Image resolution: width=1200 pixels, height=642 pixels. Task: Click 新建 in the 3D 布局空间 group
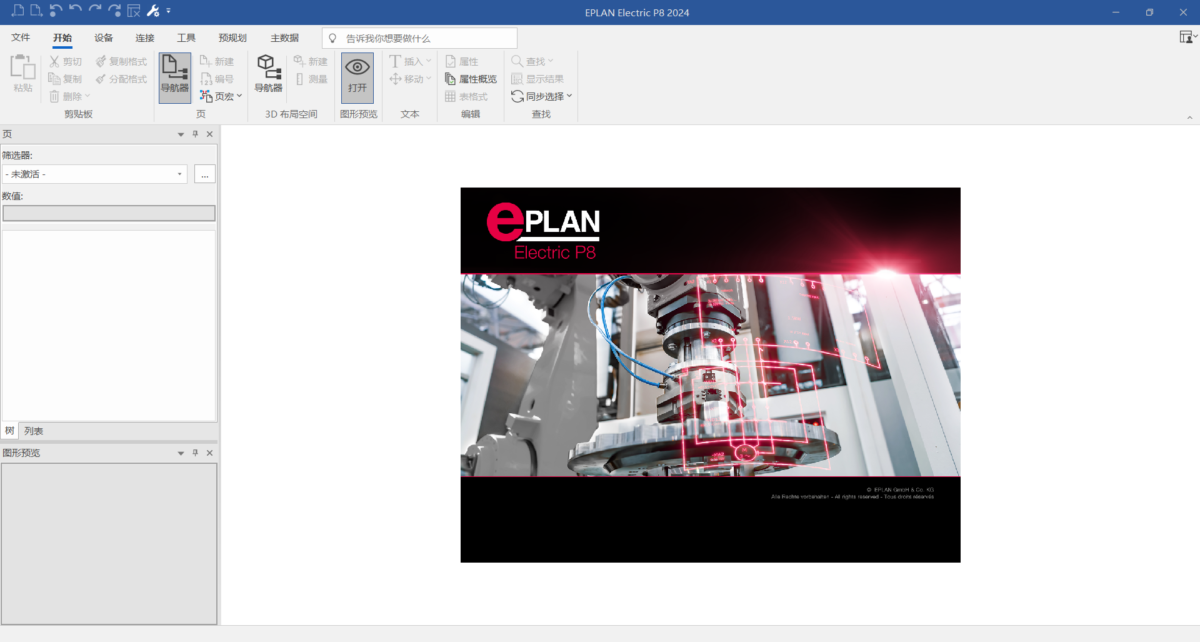(310, 62)
